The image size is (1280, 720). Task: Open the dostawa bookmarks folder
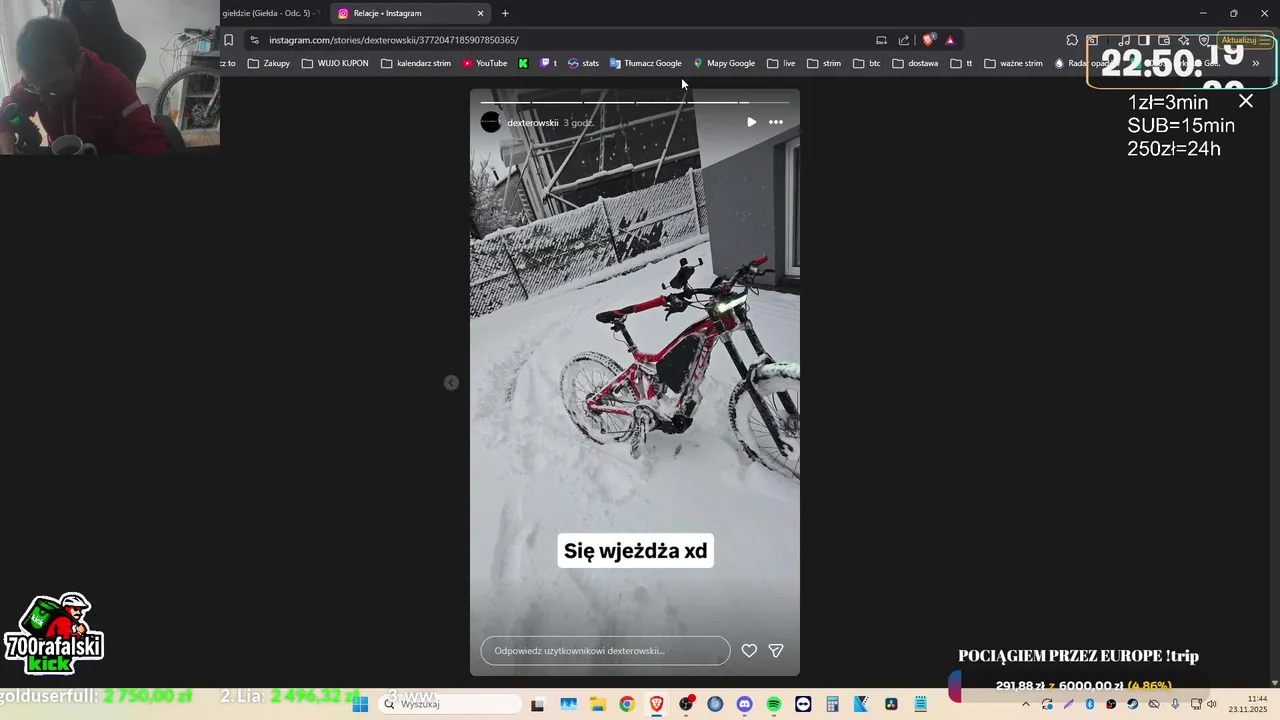point(915,63)
